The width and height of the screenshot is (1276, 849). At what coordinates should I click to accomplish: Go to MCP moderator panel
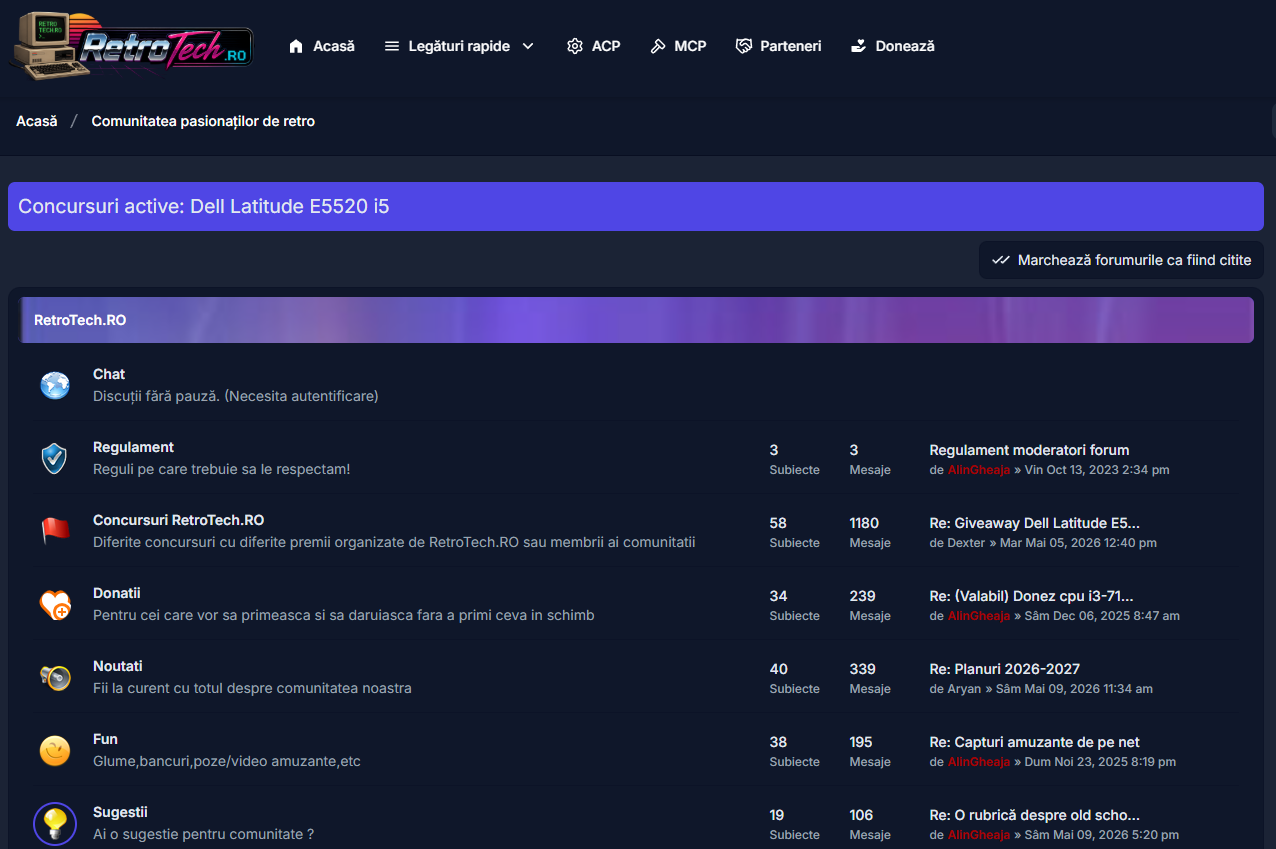click(x=678, y=46)
